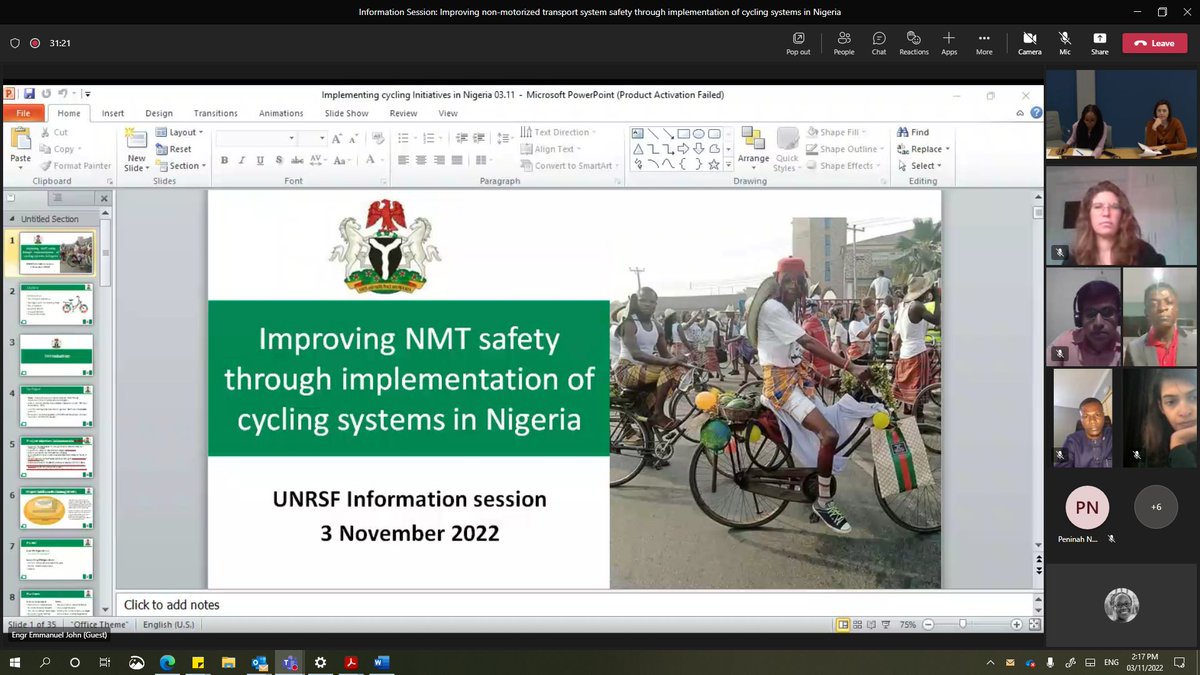Open the Shape Effects dropdown
Screen dimensions: 1200x675
click(843, 166)
